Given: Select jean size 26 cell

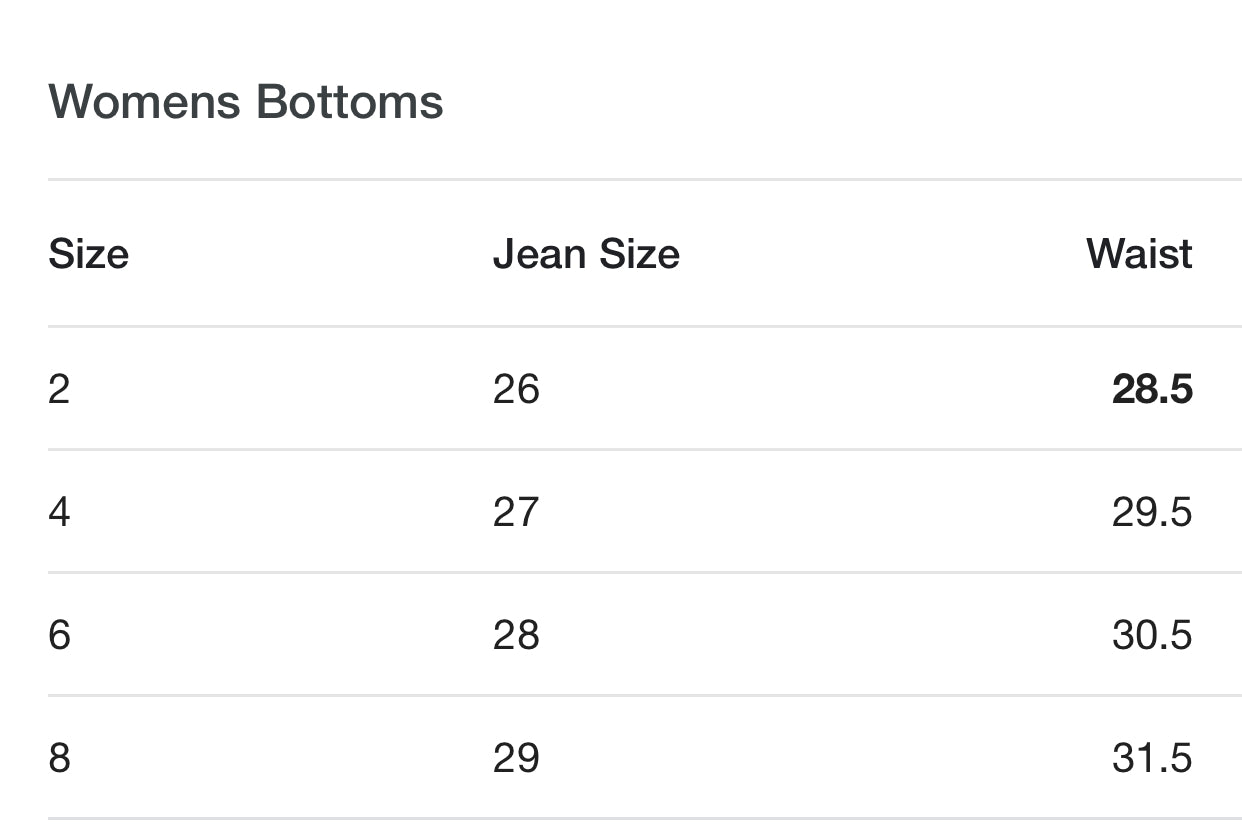Looking at the screenshot, I should (516, 388).
